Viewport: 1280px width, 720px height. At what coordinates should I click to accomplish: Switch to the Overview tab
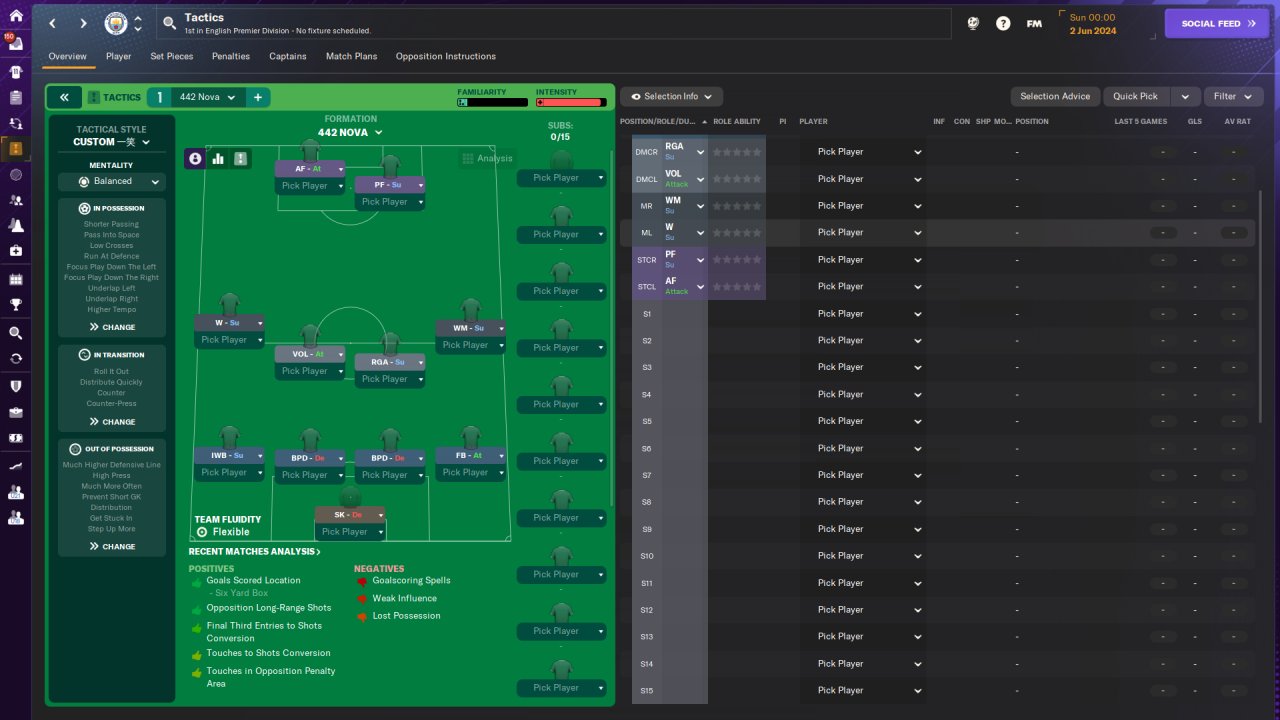tap(68, 56)
